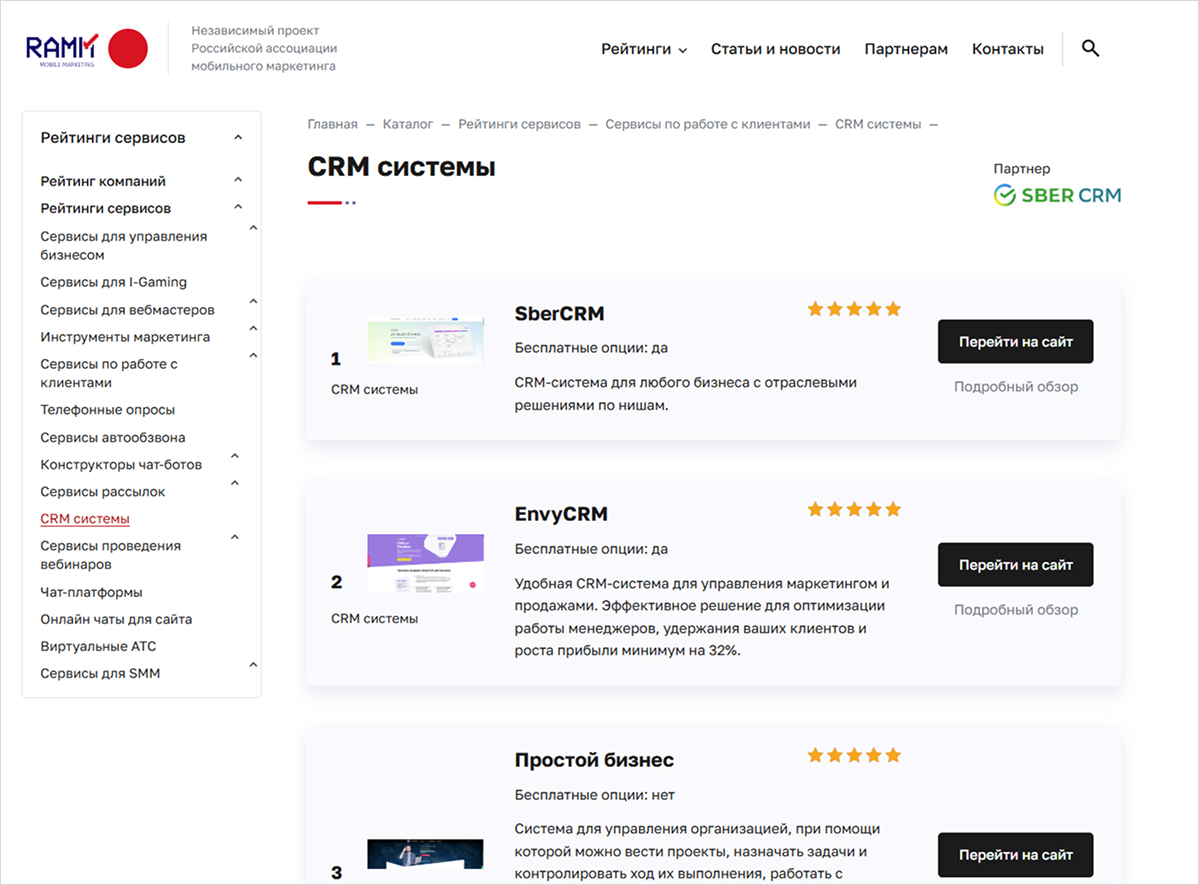
Task: Click the star rating of Простой бизнес
Action: click(854, 756)
